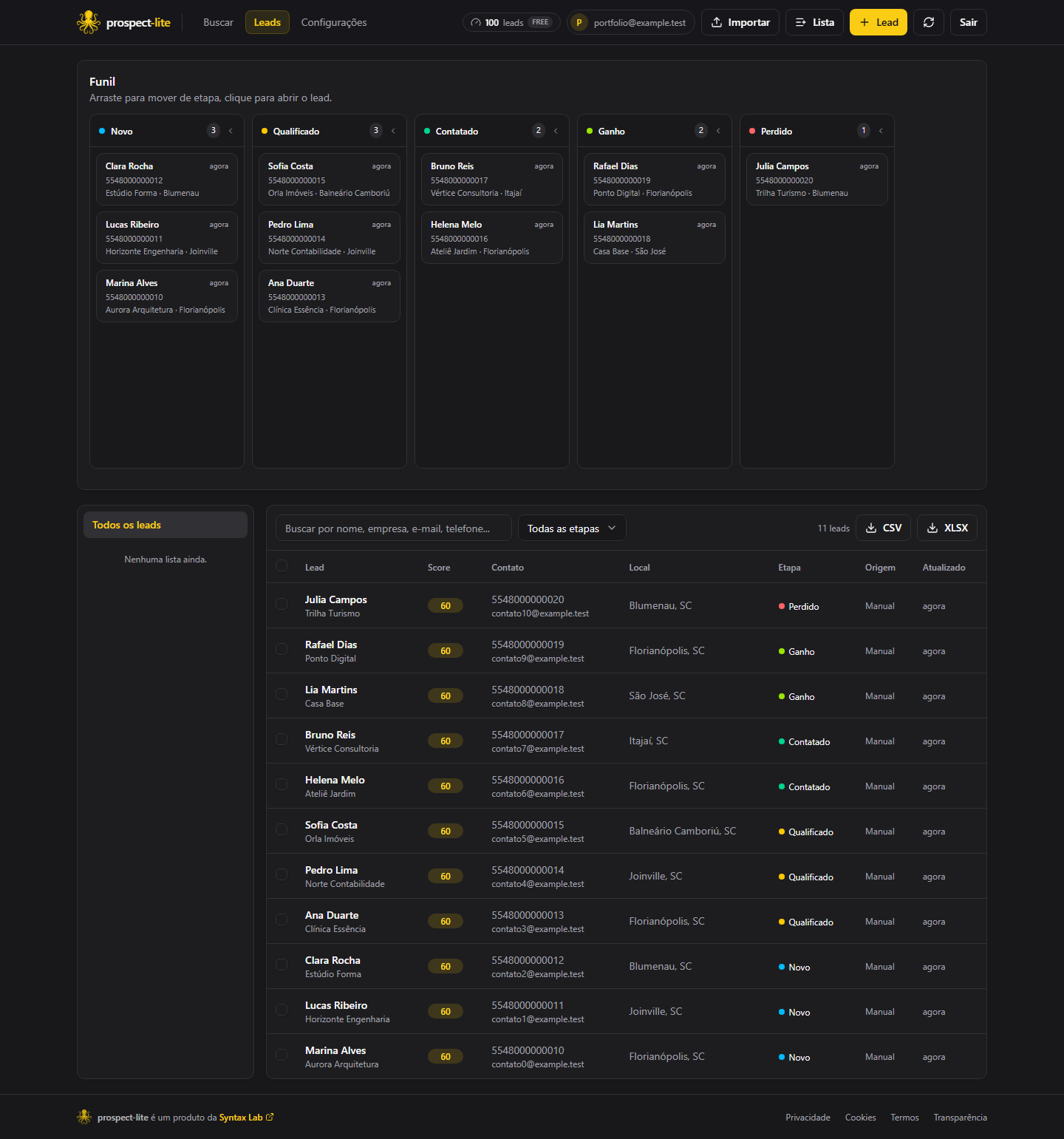Screen dimensions: 1064x1139
Task: Click the FREE plan badge
Action: (x=541, y=22)
